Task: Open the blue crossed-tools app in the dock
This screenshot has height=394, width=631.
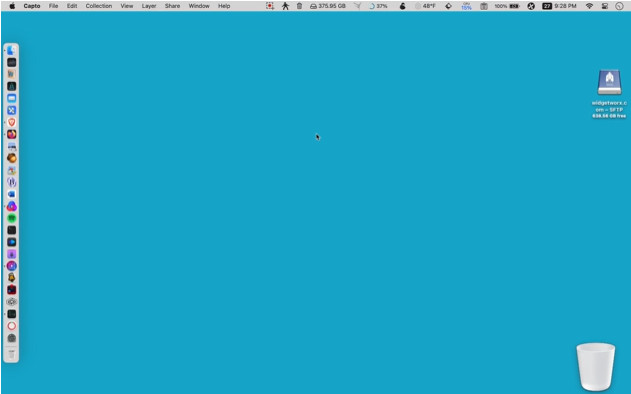Action: (x=12, y=110)
